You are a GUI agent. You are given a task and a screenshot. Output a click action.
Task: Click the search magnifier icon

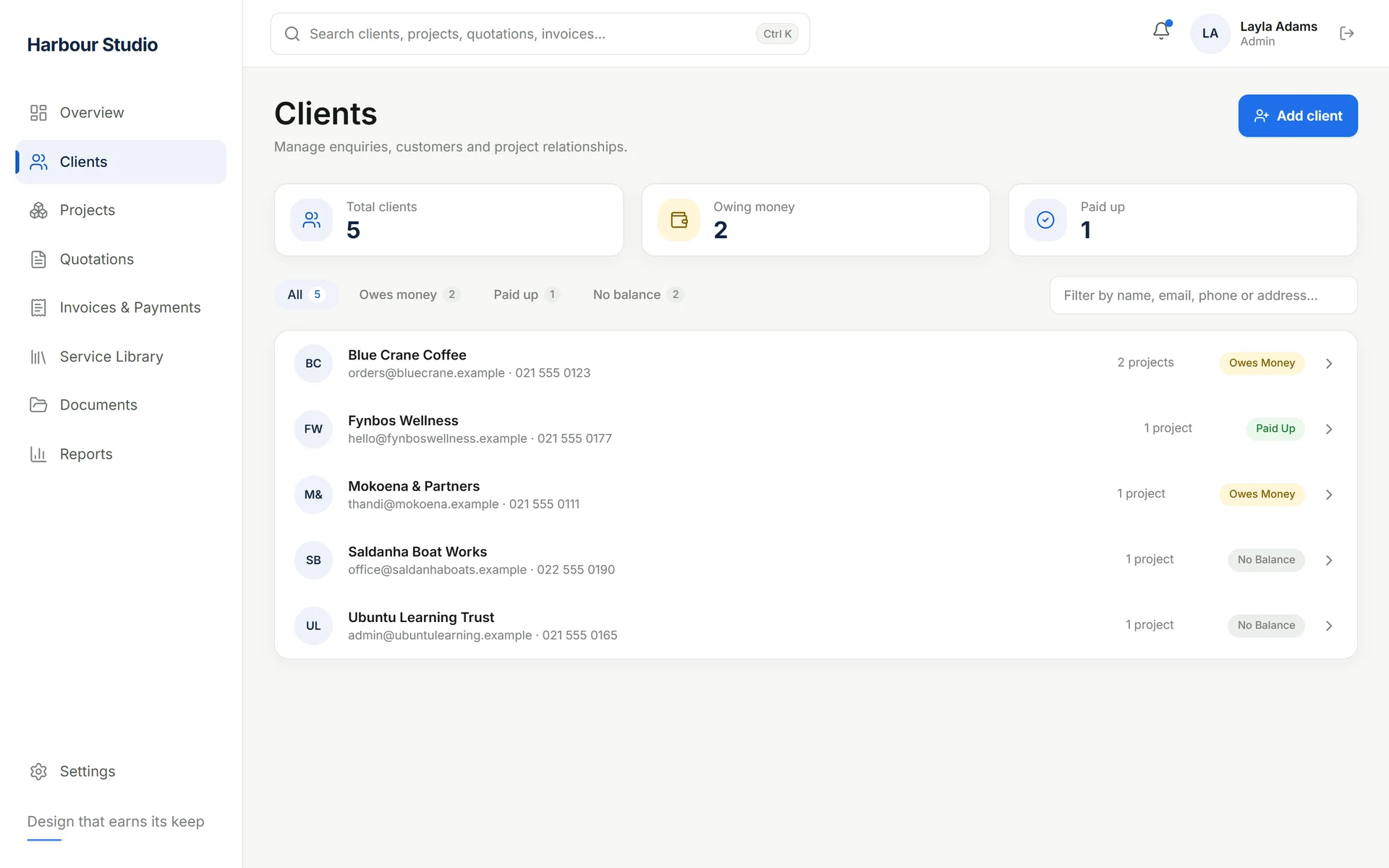pos(292,34)
